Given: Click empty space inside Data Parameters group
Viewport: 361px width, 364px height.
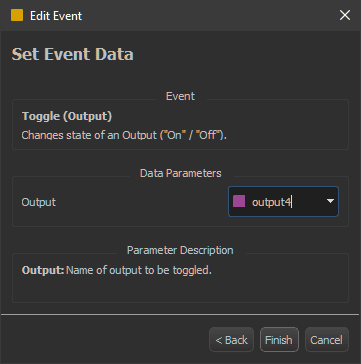Looking at the screenshot, I should pyautogui.click(x=140, y=202).
